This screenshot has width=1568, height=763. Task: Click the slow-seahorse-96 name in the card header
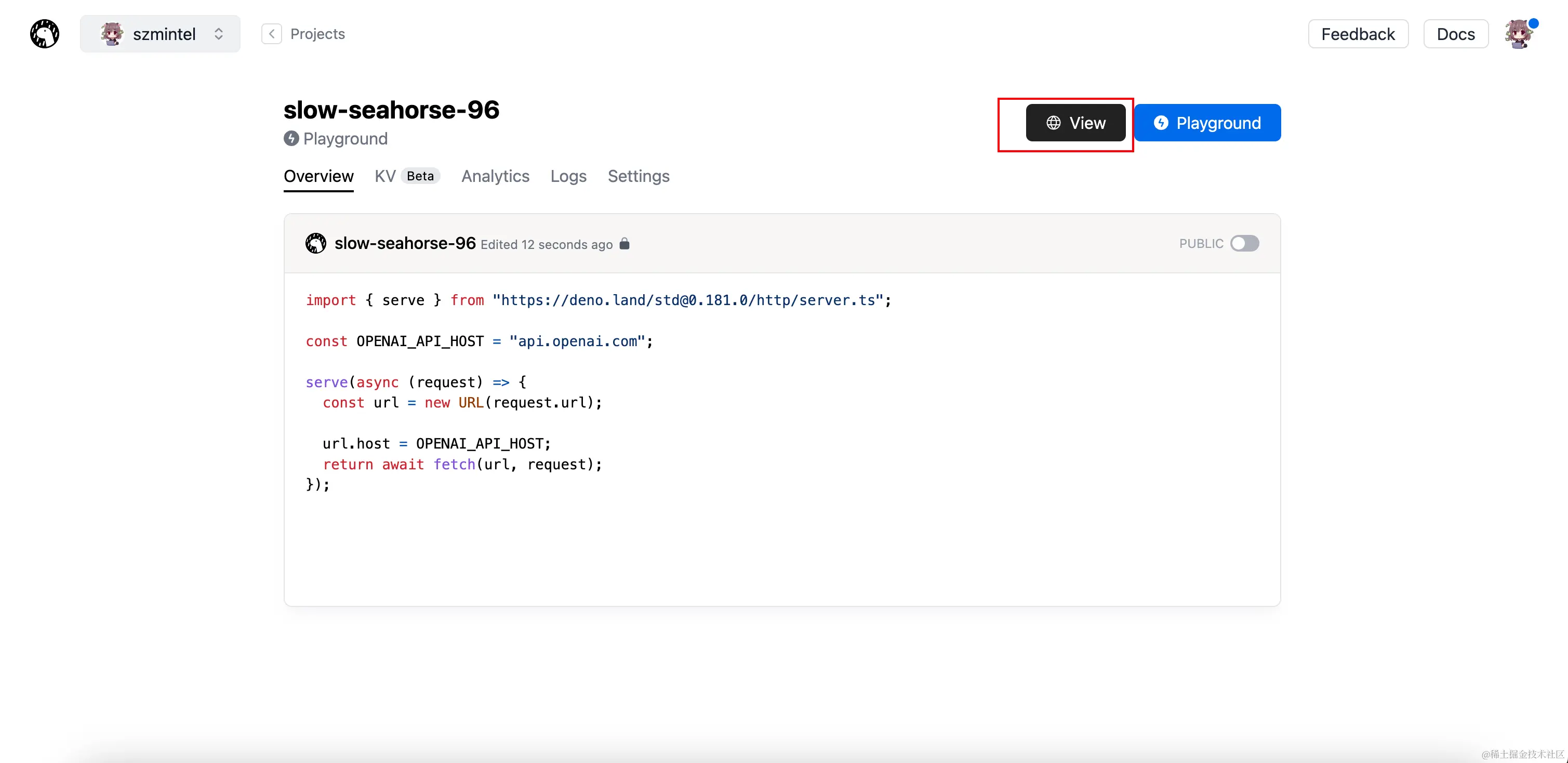[x=405, y=243]
